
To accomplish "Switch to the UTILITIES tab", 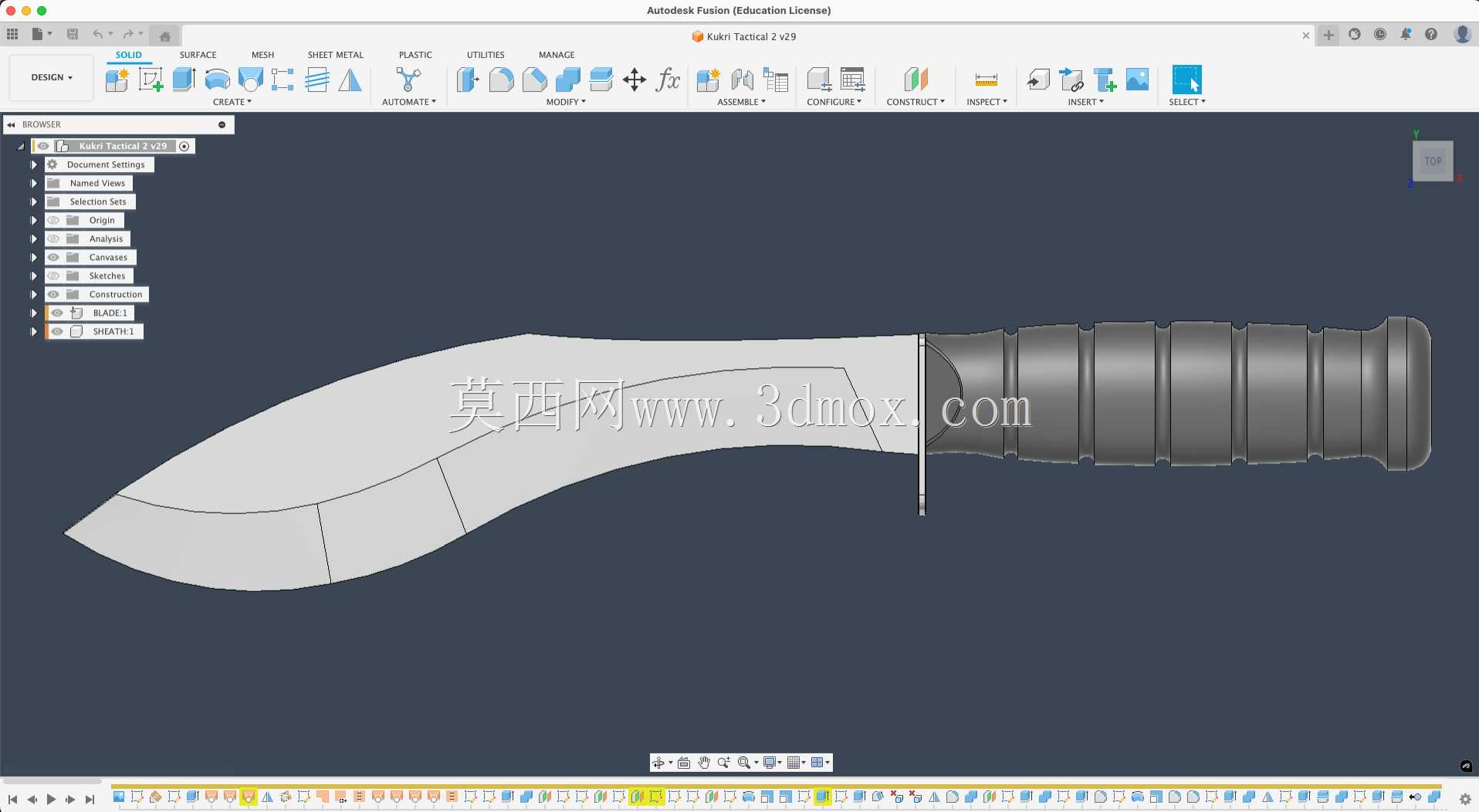I will tap(486, 55).
